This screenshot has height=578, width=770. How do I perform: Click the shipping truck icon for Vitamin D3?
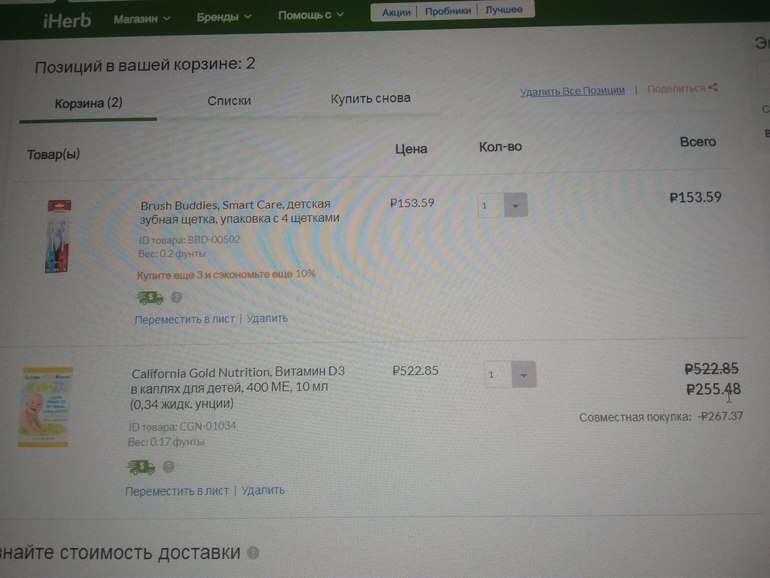coord(141,467)
